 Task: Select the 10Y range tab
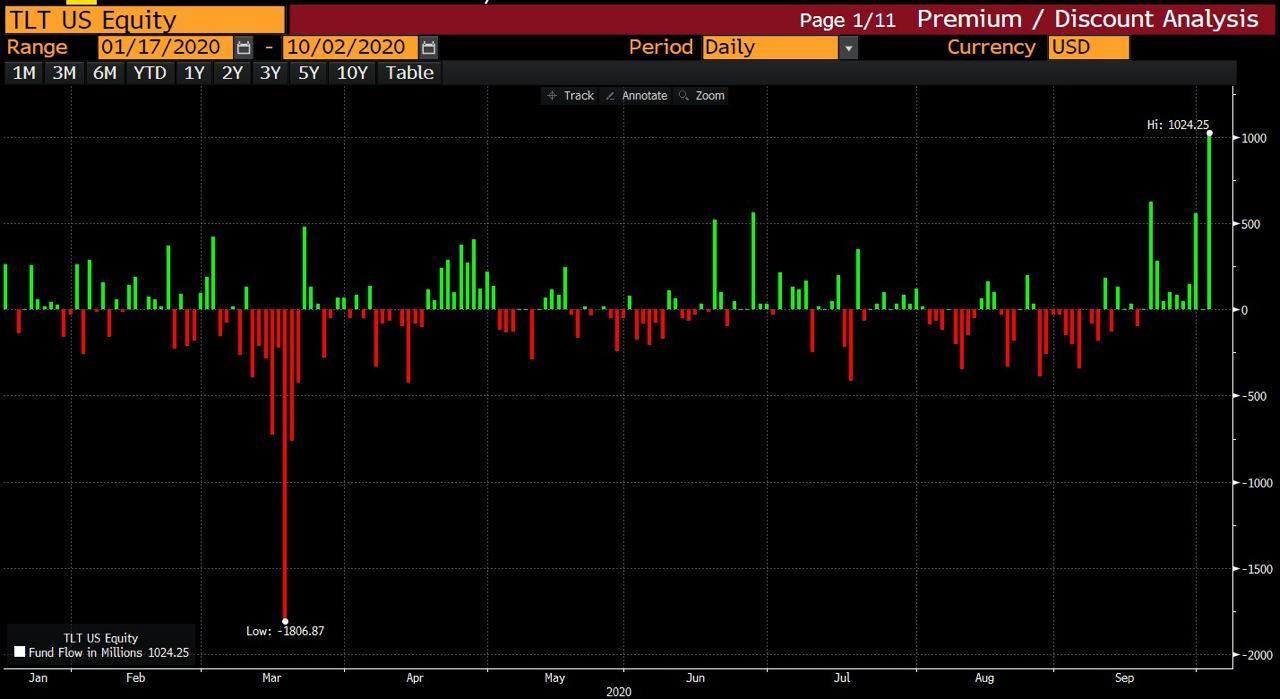(x=352, y=72)
